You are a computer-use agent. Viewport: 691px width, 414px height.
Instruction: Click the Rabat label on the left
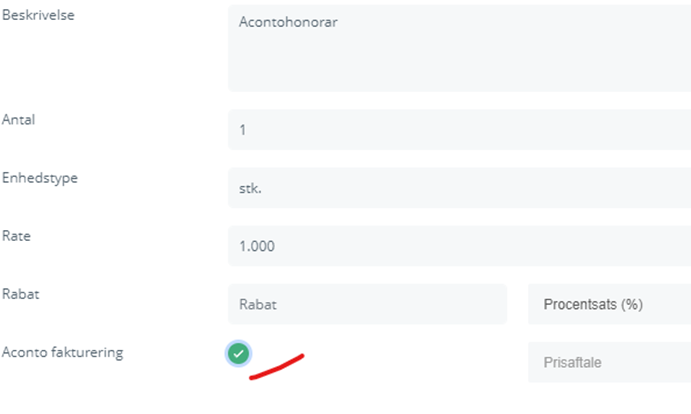[22, 294]
